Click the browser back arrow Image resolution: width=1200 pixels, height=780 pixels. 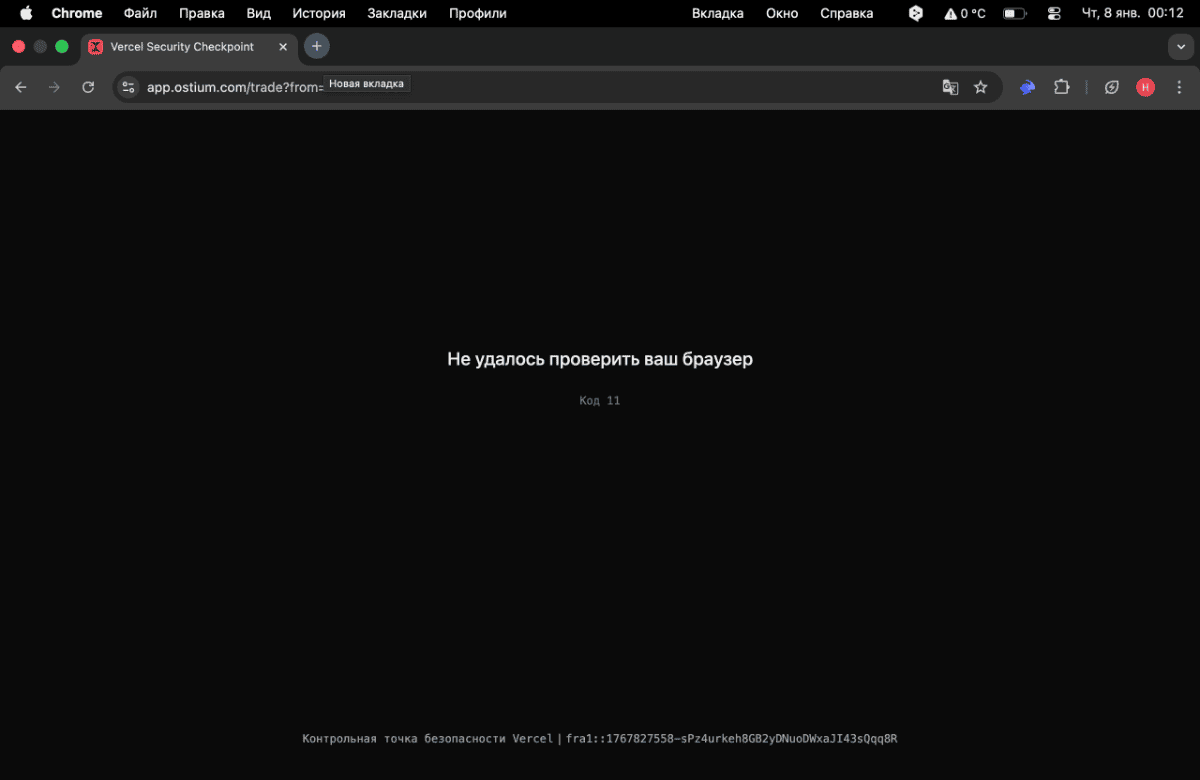(x=21, y=87)
